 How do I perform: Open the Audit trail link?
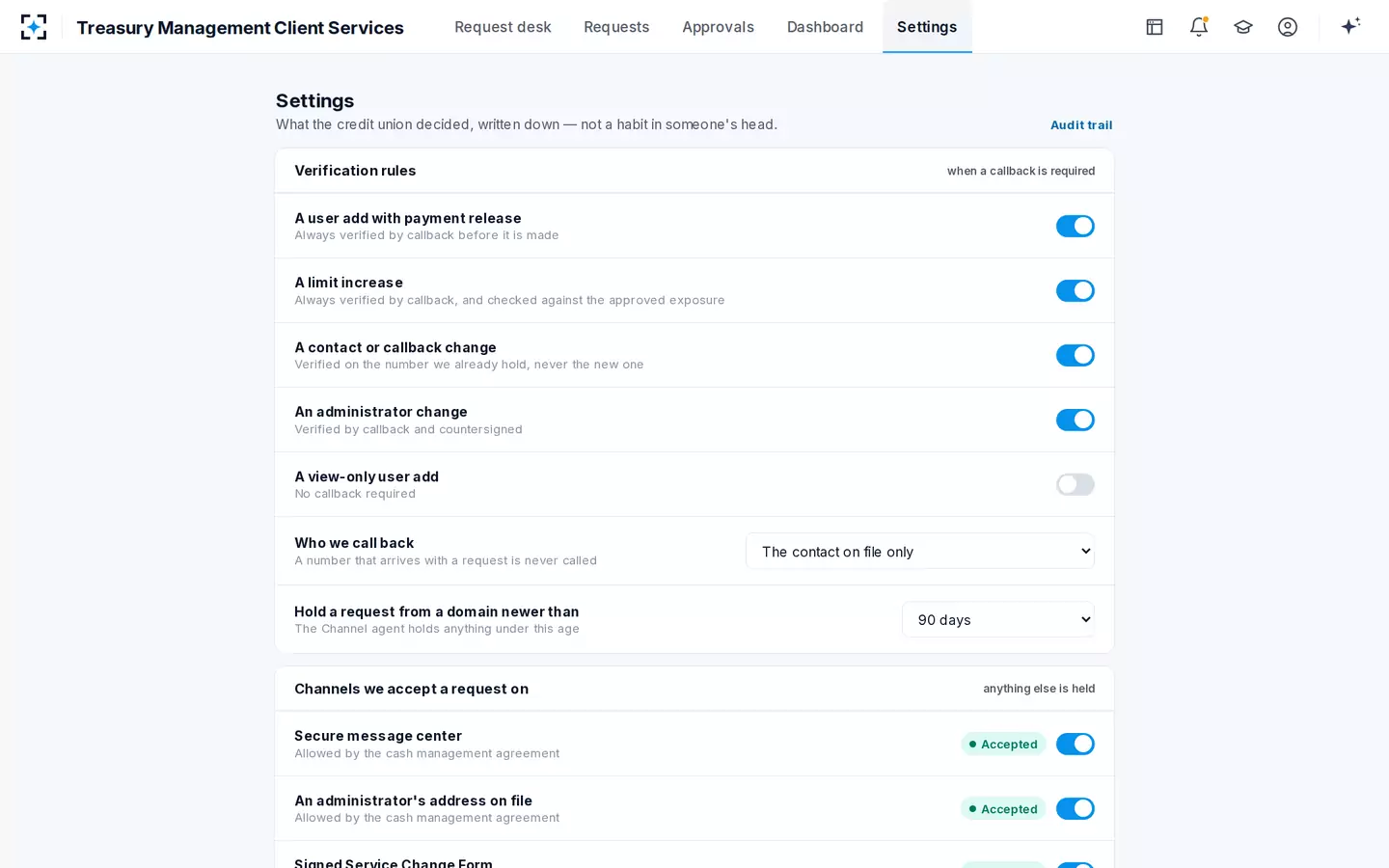pos(1081,125)
